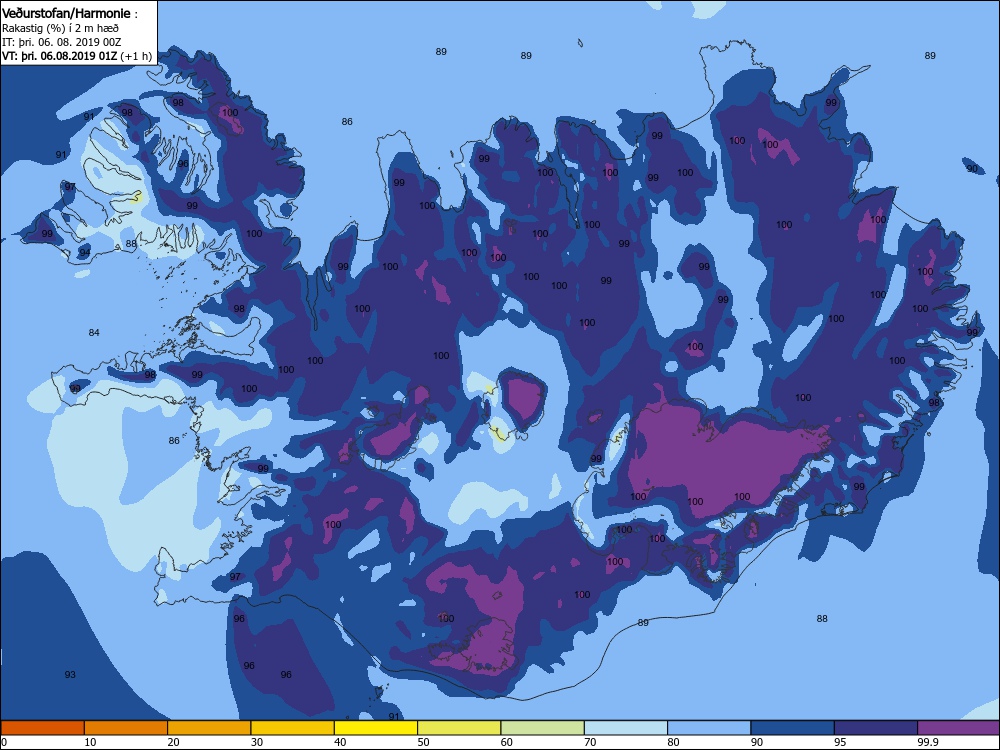Select the light blue 80–90 legend swatch
Screen dimensions: 1000x750
pos(709,728)
